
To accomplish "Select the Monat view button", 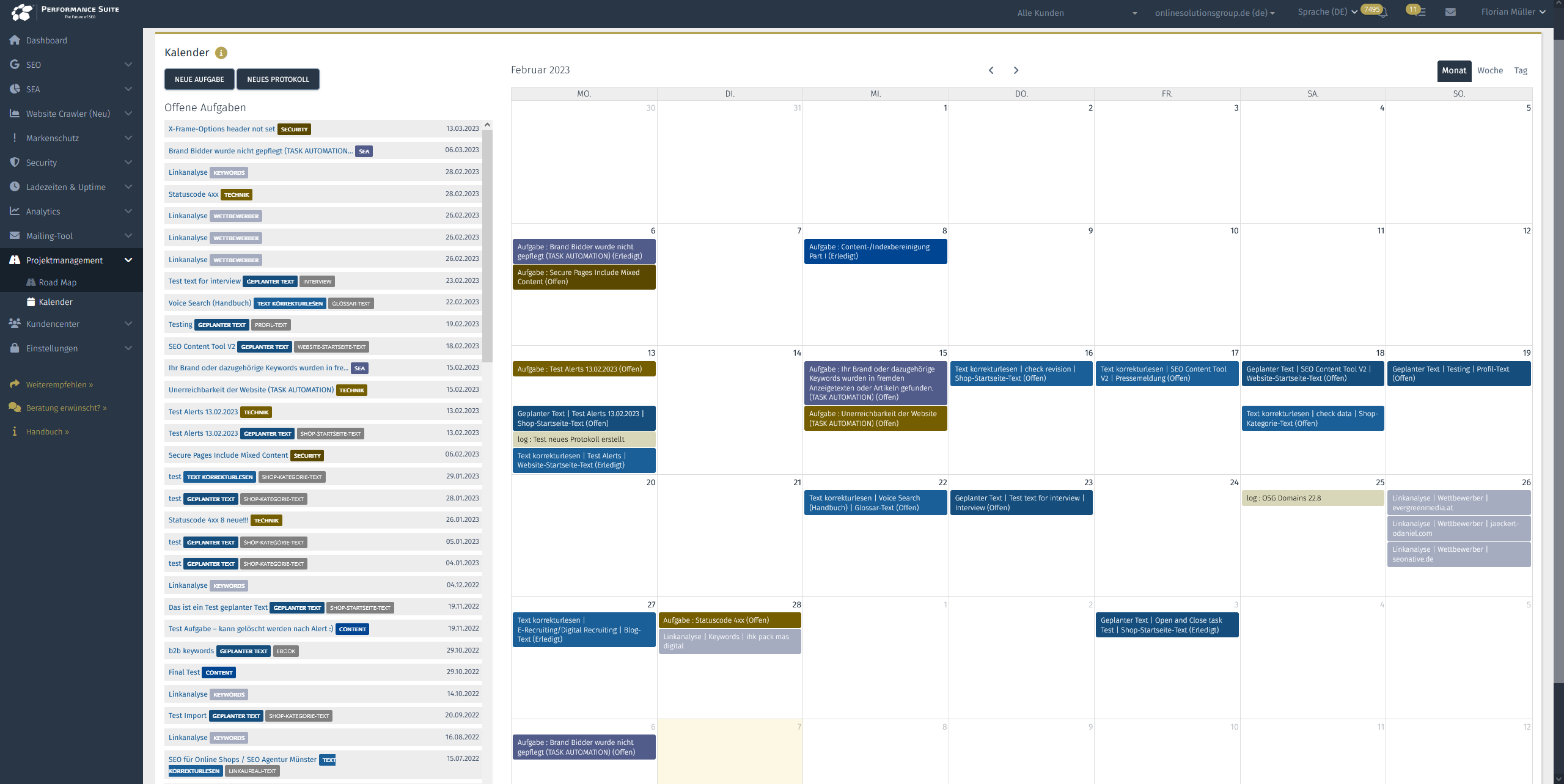I will [x=1453, y=71].
